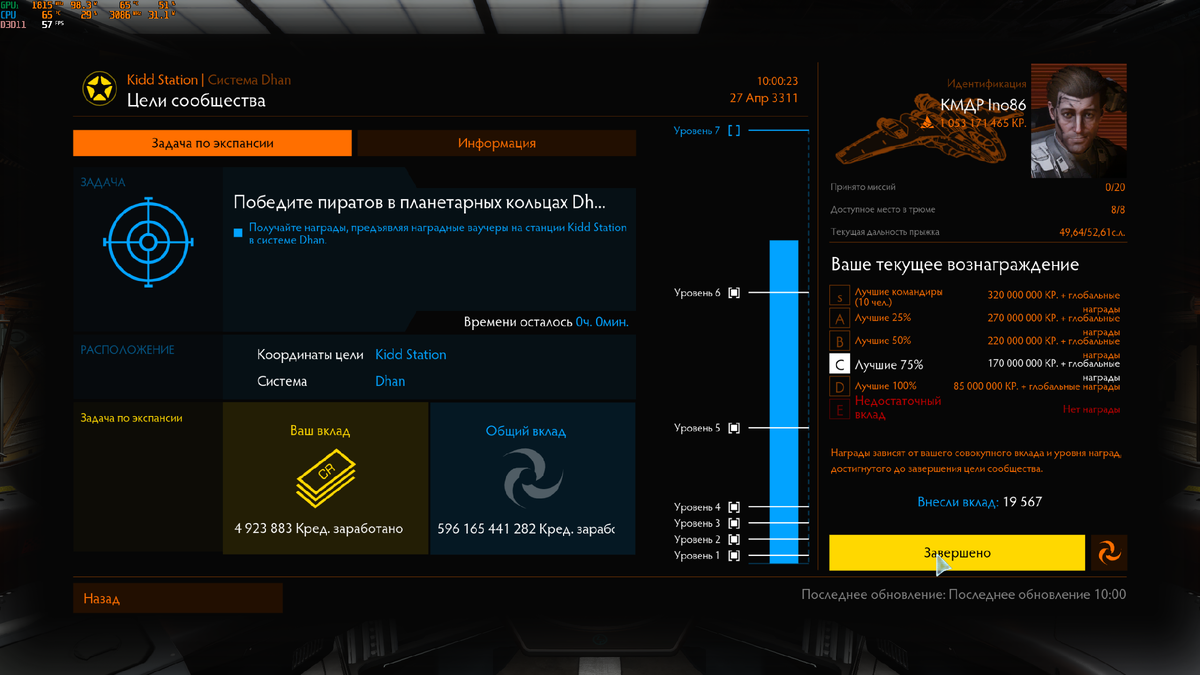Click the community goals star emblem icon
1200x675 pixels.
click(98, 90)
